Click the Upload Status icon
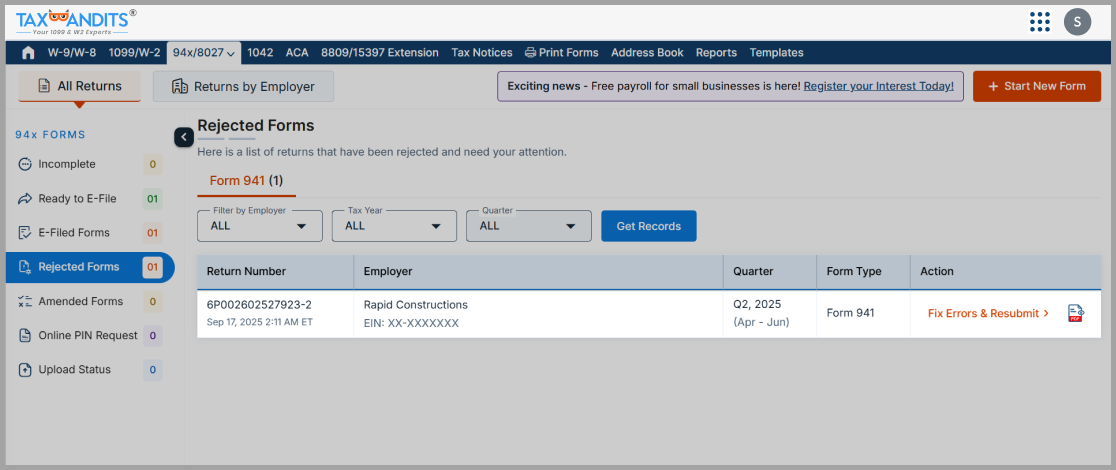Viewport: 1116px width, 470px height. coord(25,370)
